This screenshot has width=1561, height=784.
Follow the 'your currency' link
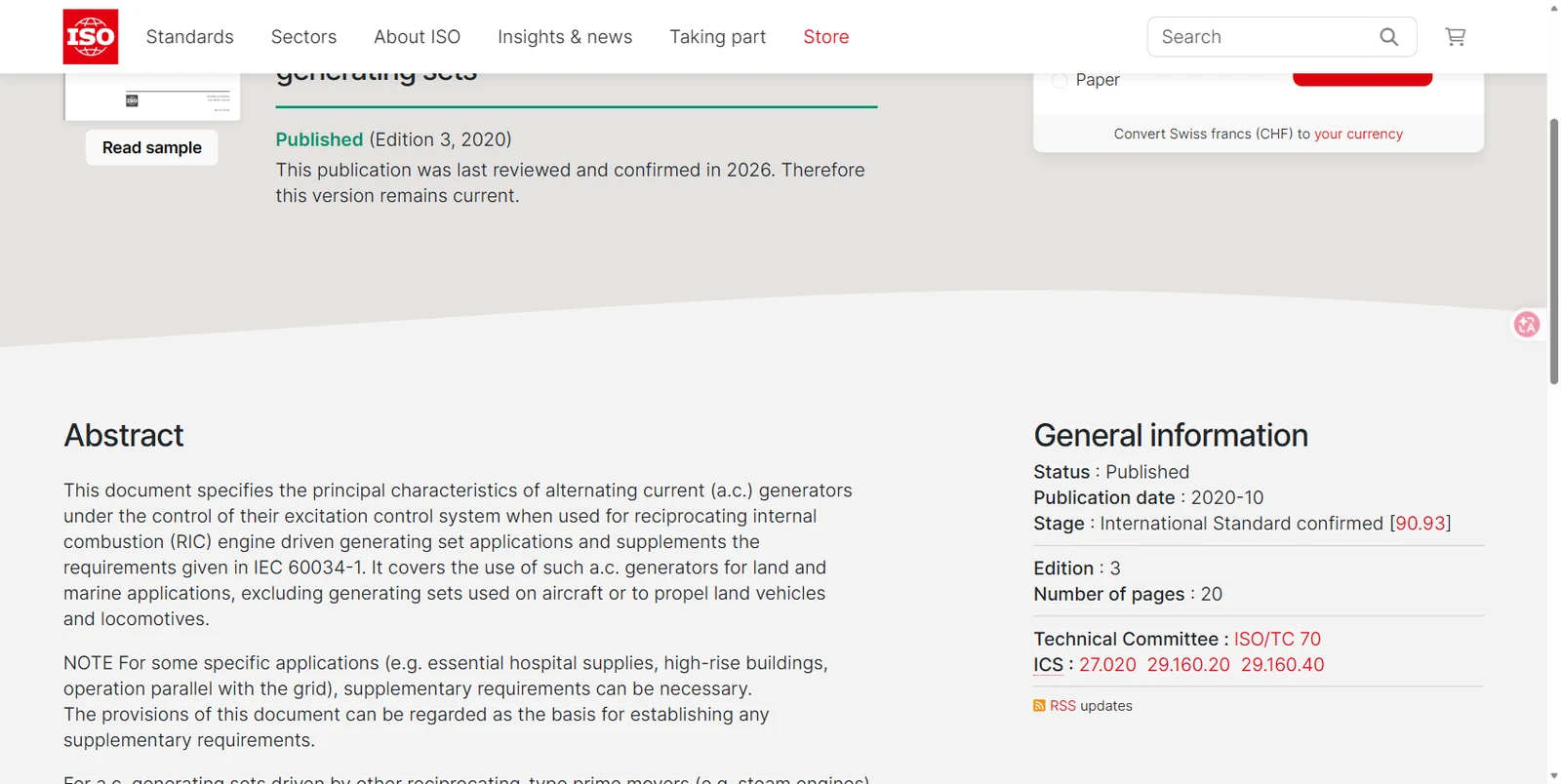[1358, 135]
